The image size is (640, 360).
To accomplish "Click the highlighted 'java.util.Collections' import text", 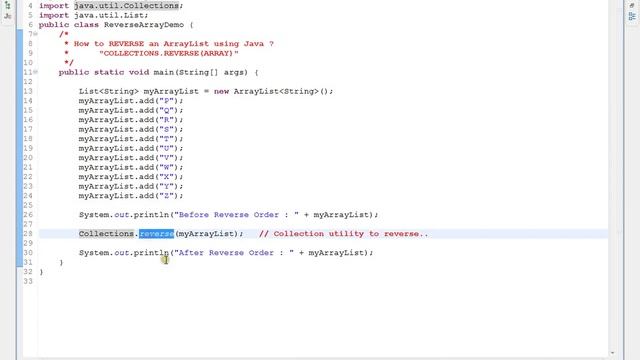I will click(127, 6).
